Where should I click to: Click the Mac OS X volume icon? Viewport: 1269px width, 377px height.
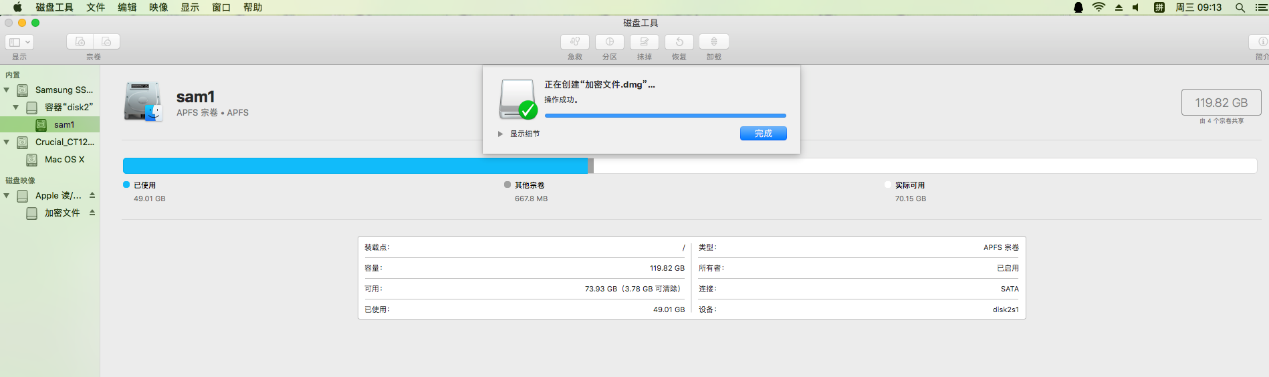coord(32,160)
